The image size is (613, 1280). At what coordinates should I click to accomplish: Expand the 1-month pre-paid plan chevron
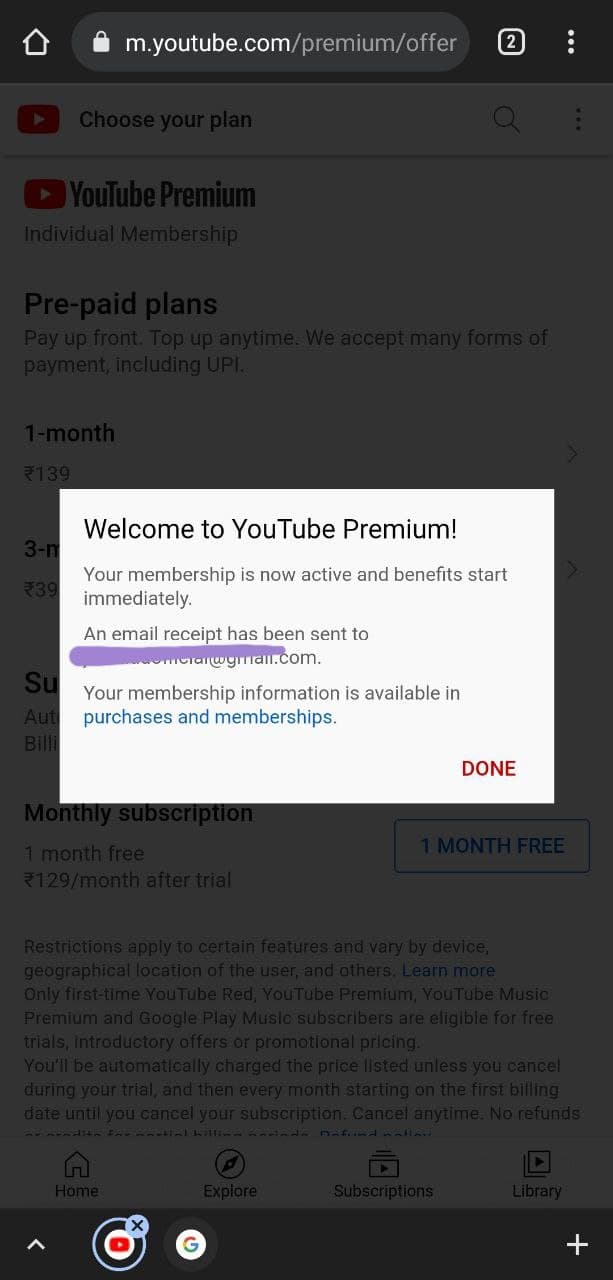coord(572,454)
